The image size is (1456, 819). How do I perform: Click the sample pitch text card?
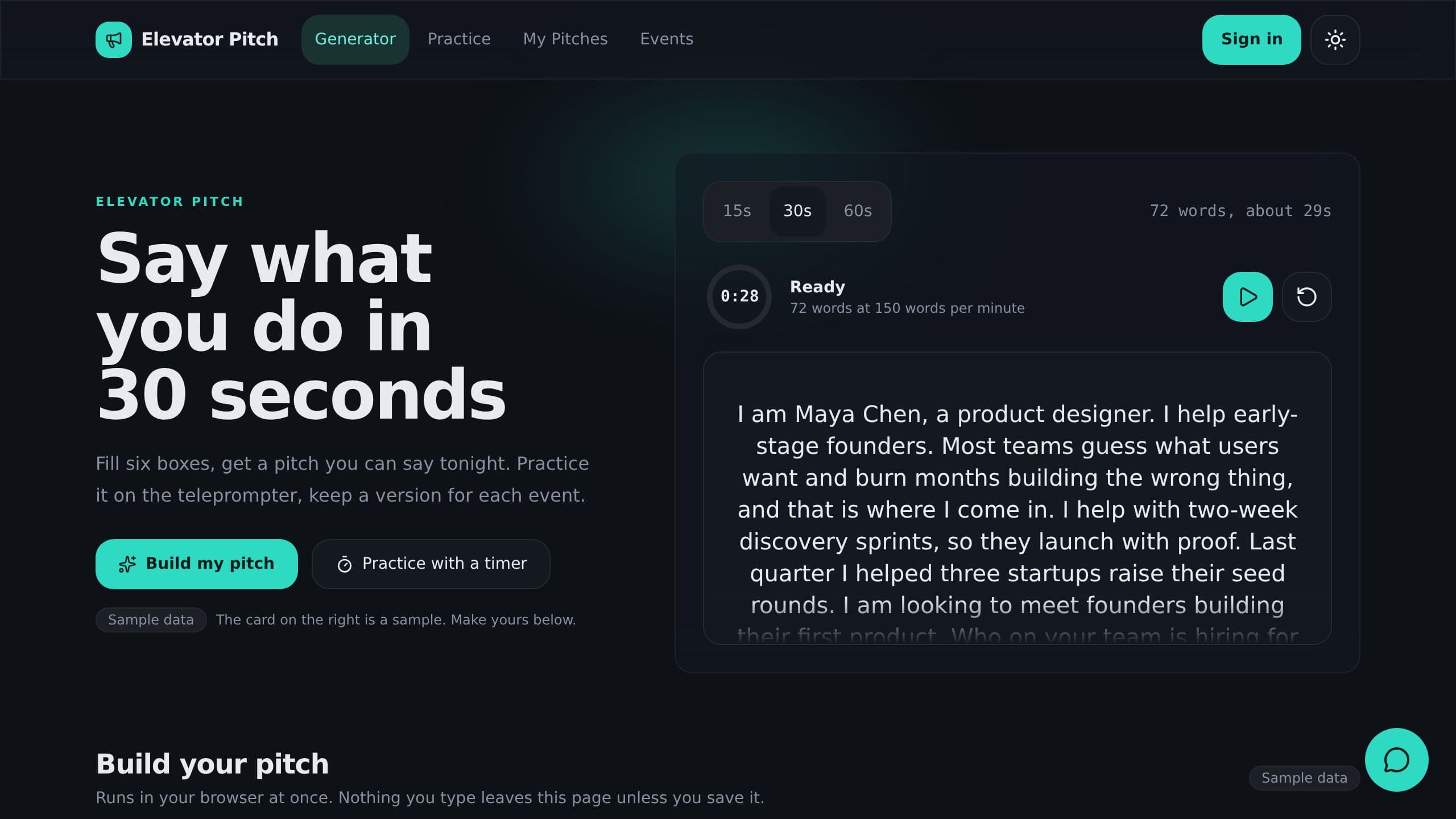1017,498
